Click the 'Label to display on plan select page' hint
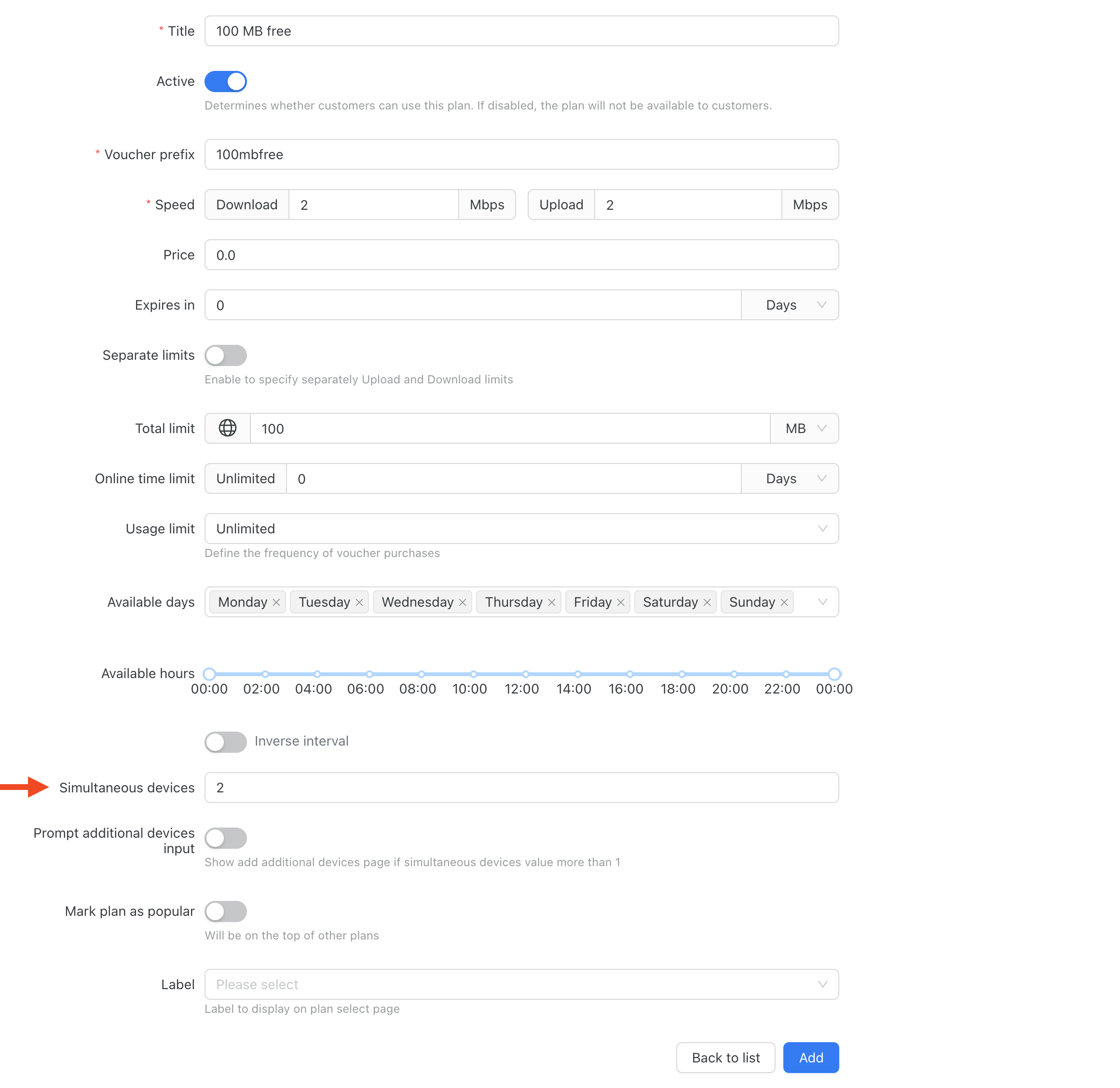The width and height of the screenshot is (1120, 1088). [302, 1008]
